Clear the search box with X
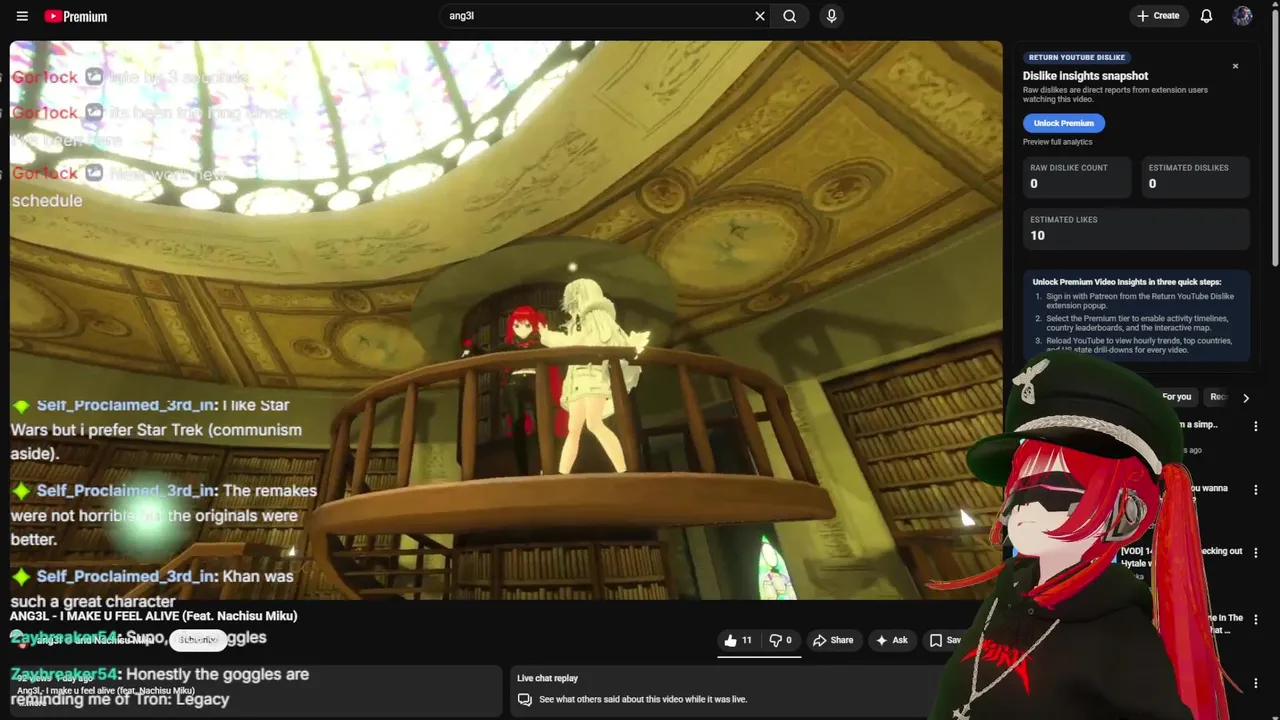Viewport: 1280px width, 720px height. pyautogui.click(x=760, y=16)
